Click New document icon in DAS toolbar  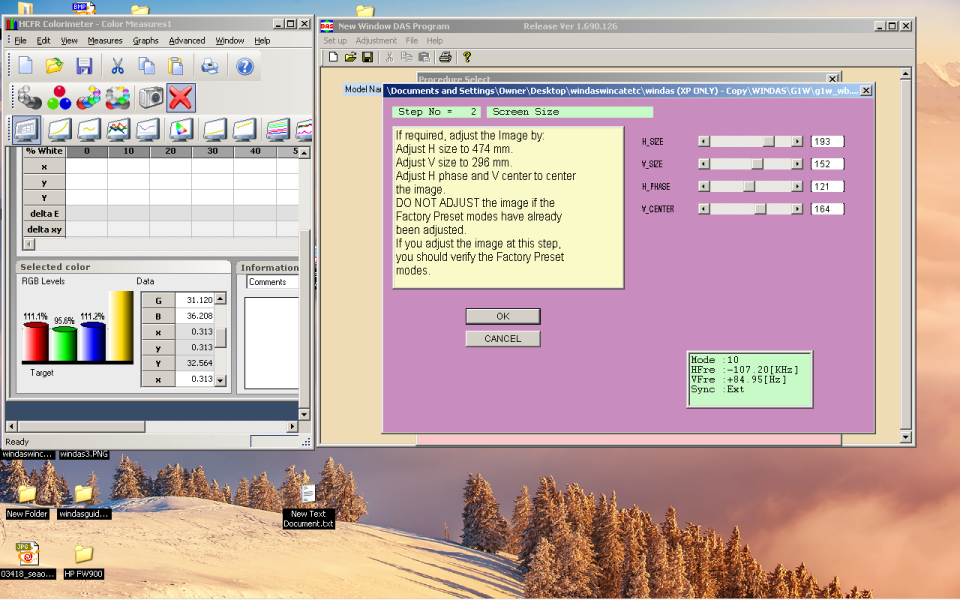point(333,57)
